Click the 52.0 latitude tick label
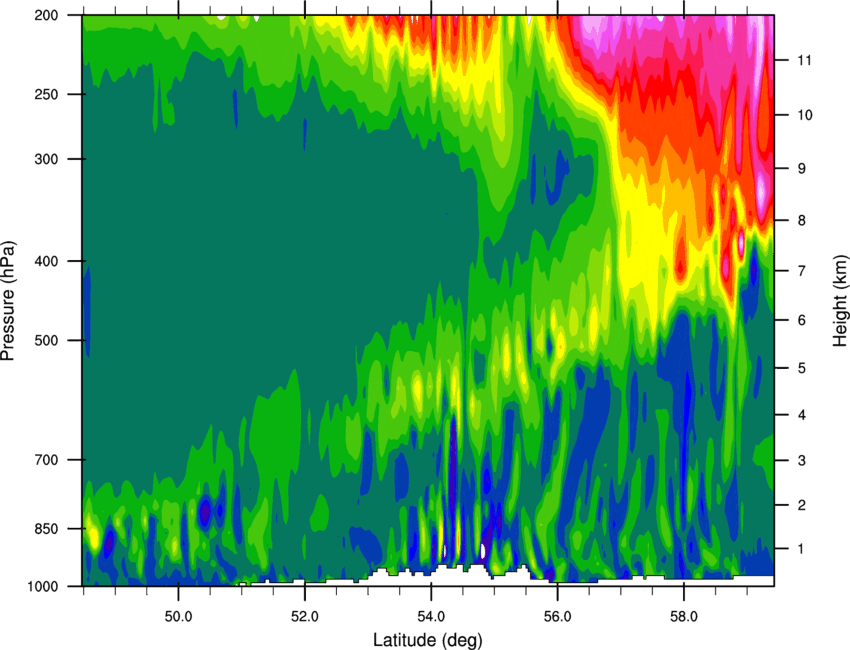 click(305, 617)
